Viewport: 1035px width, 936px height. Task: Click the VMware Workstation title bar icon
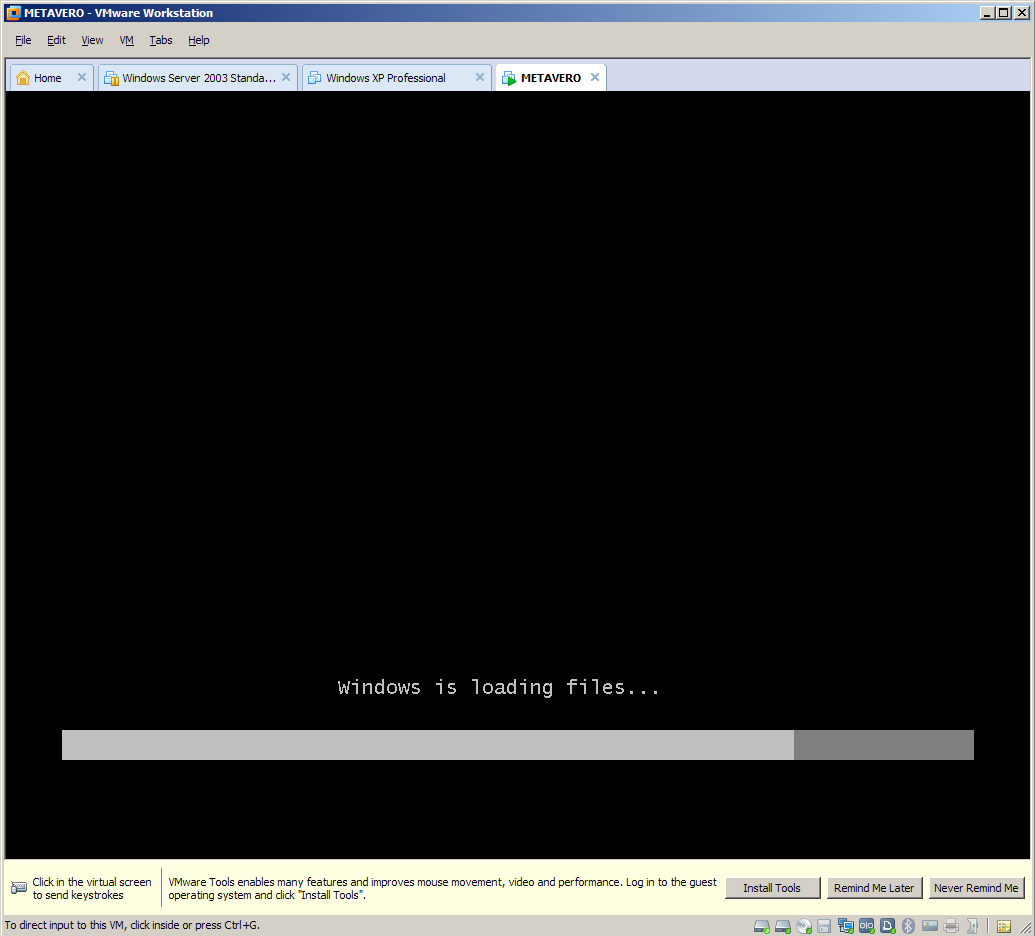click(x=13, y=13)
